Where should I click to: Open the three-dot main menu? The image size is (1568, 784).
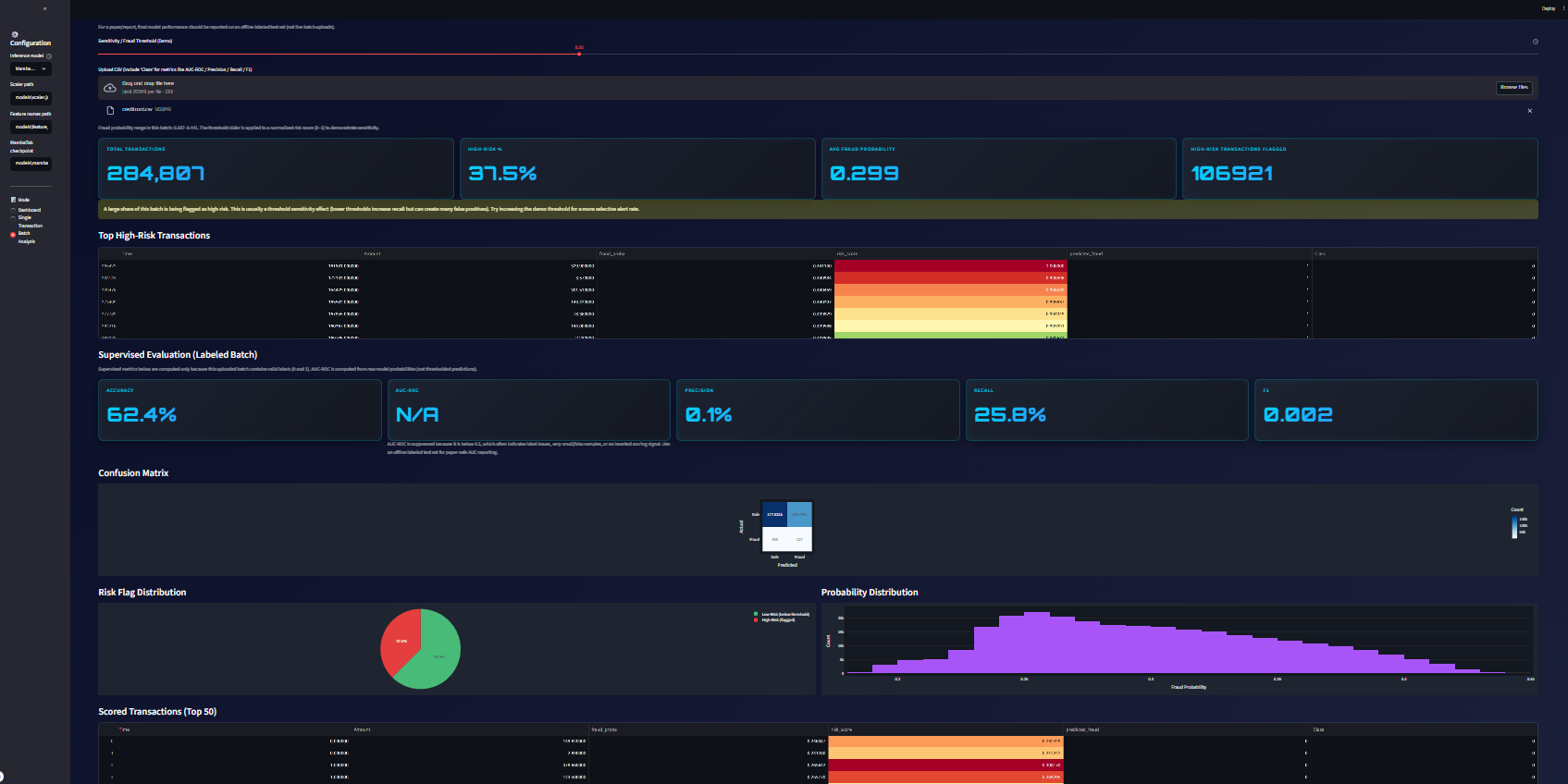(x=1563, y=8)
